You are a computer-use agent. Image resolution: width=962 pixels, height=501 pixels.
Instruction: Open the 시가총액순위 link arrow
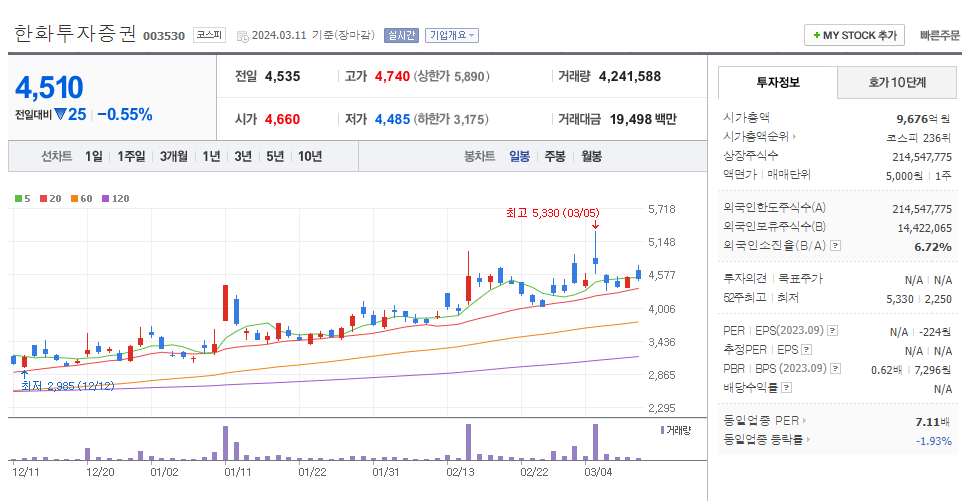pos(794,137)
